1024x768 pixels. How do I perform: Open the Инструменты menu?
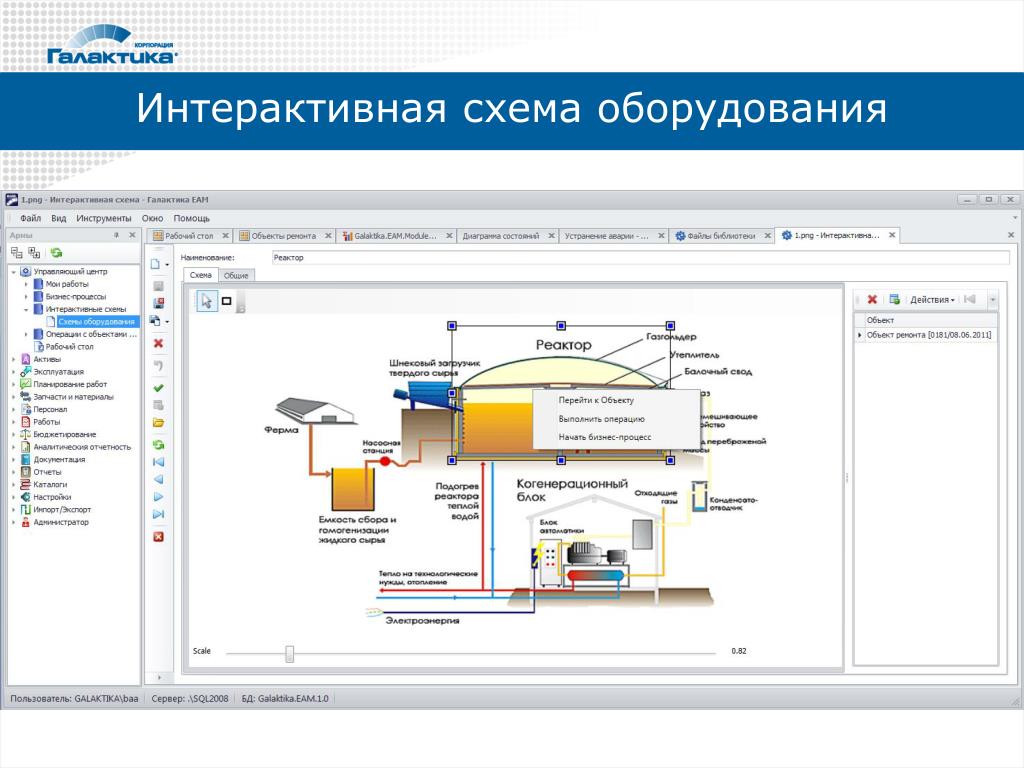click(103, 218)
